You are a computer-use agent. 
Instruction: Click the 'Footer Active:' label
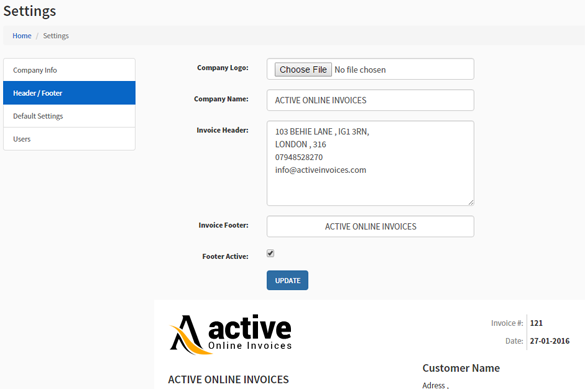(x=225, y=256)
